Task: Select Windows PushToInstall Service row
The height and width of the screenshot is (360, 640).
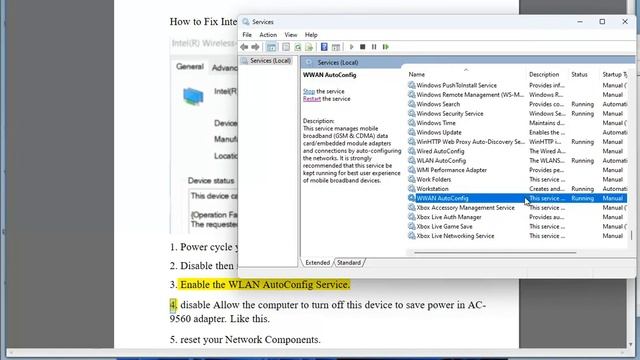Action: click(517, 85)
